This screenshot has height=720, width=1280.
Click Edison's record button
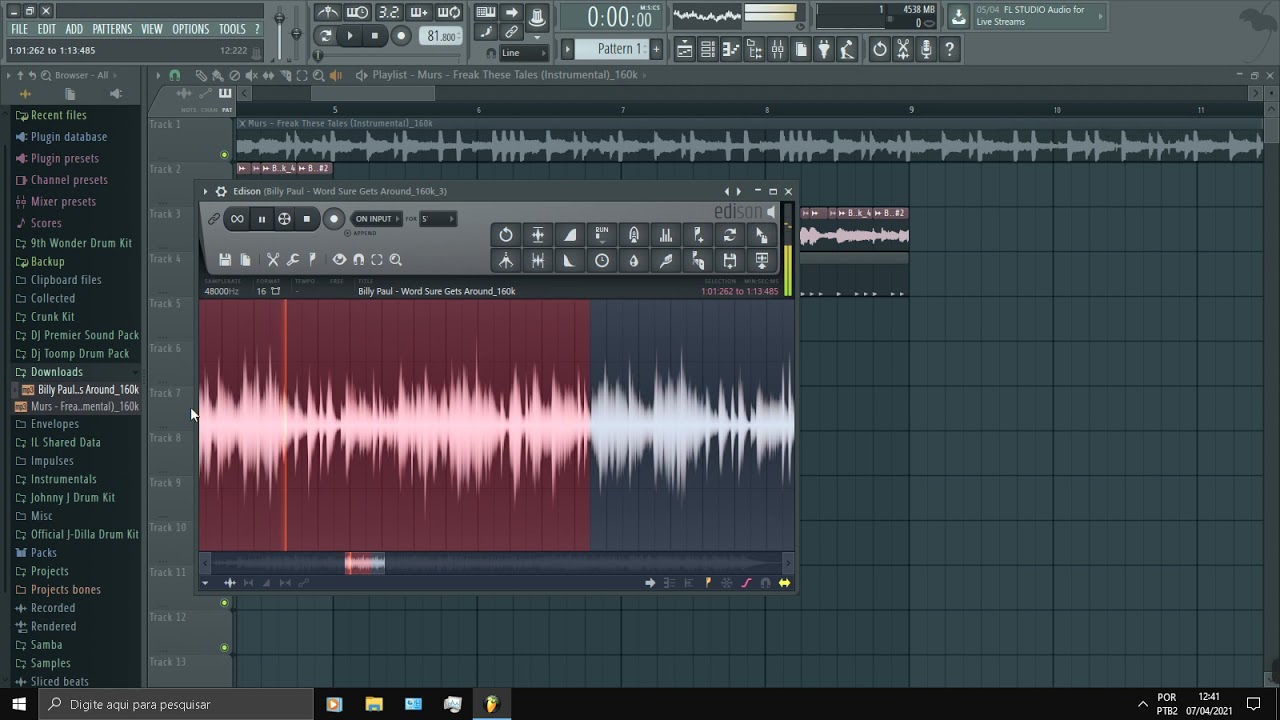pos(334,219)
